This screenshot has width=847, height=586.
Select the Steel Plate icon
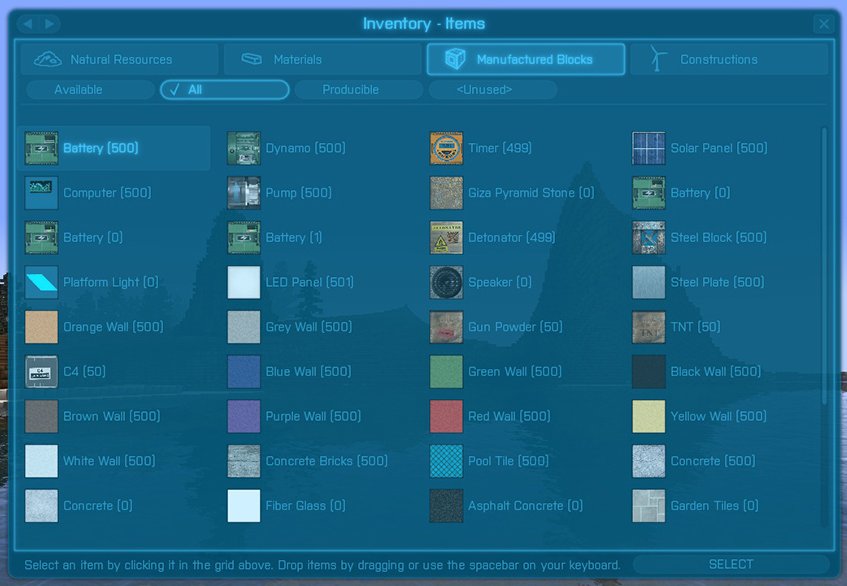click(x=649, y=282)
